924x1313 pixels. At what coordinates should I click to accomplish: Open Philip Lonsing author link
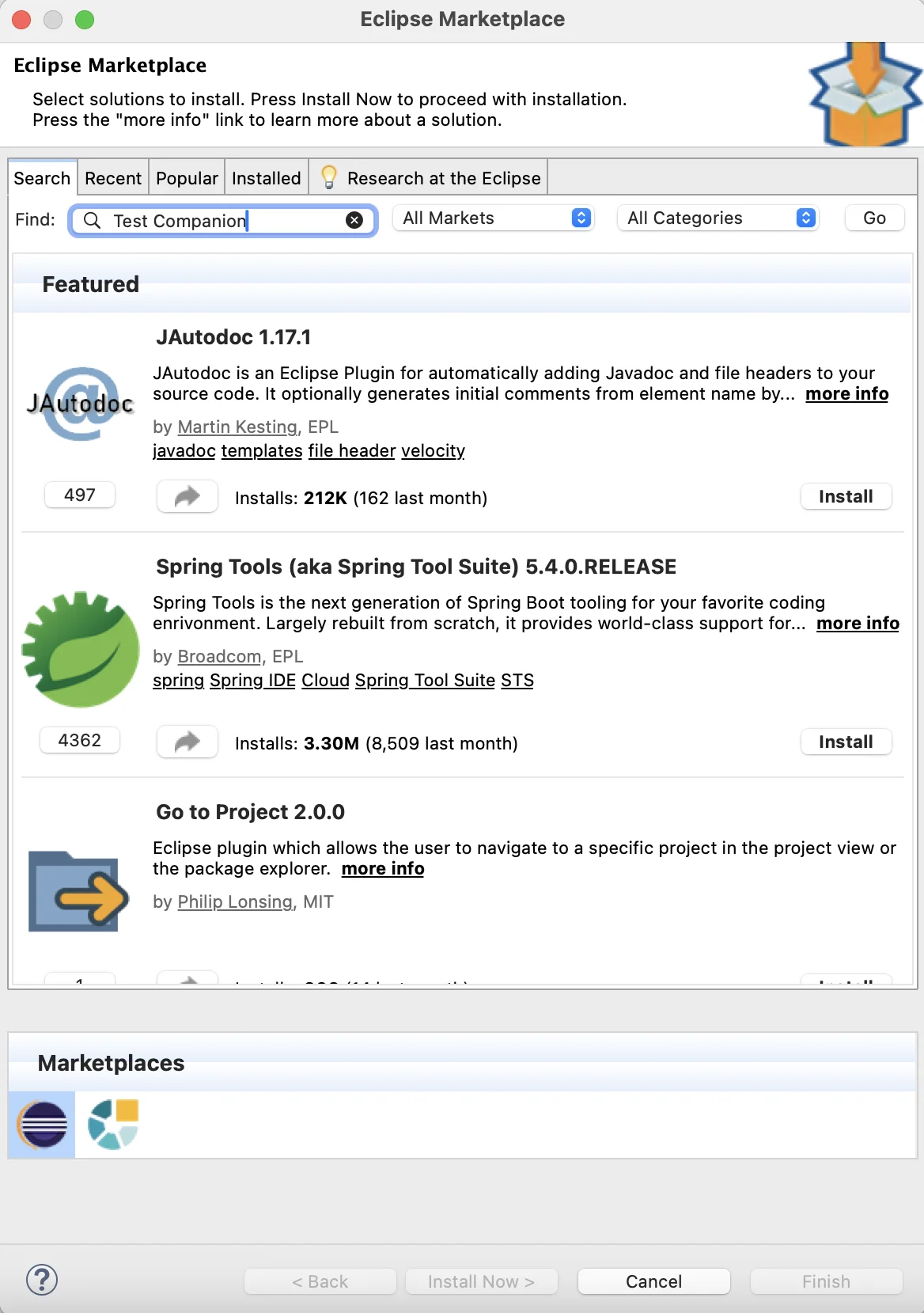[235, 901]
